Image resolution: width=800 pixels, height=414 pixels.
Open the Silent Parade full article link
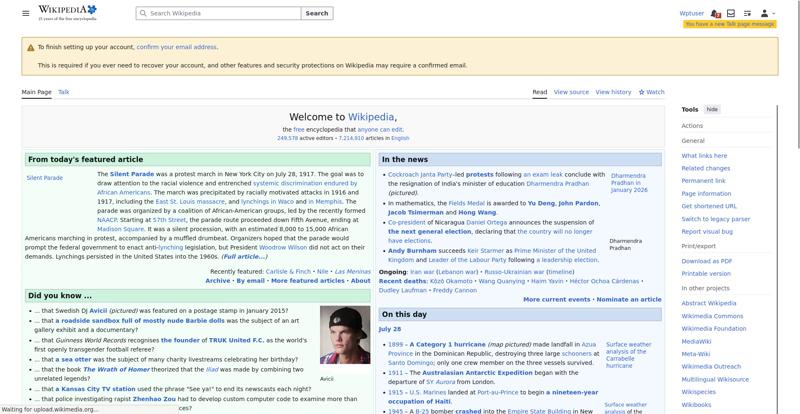[244, 256]
